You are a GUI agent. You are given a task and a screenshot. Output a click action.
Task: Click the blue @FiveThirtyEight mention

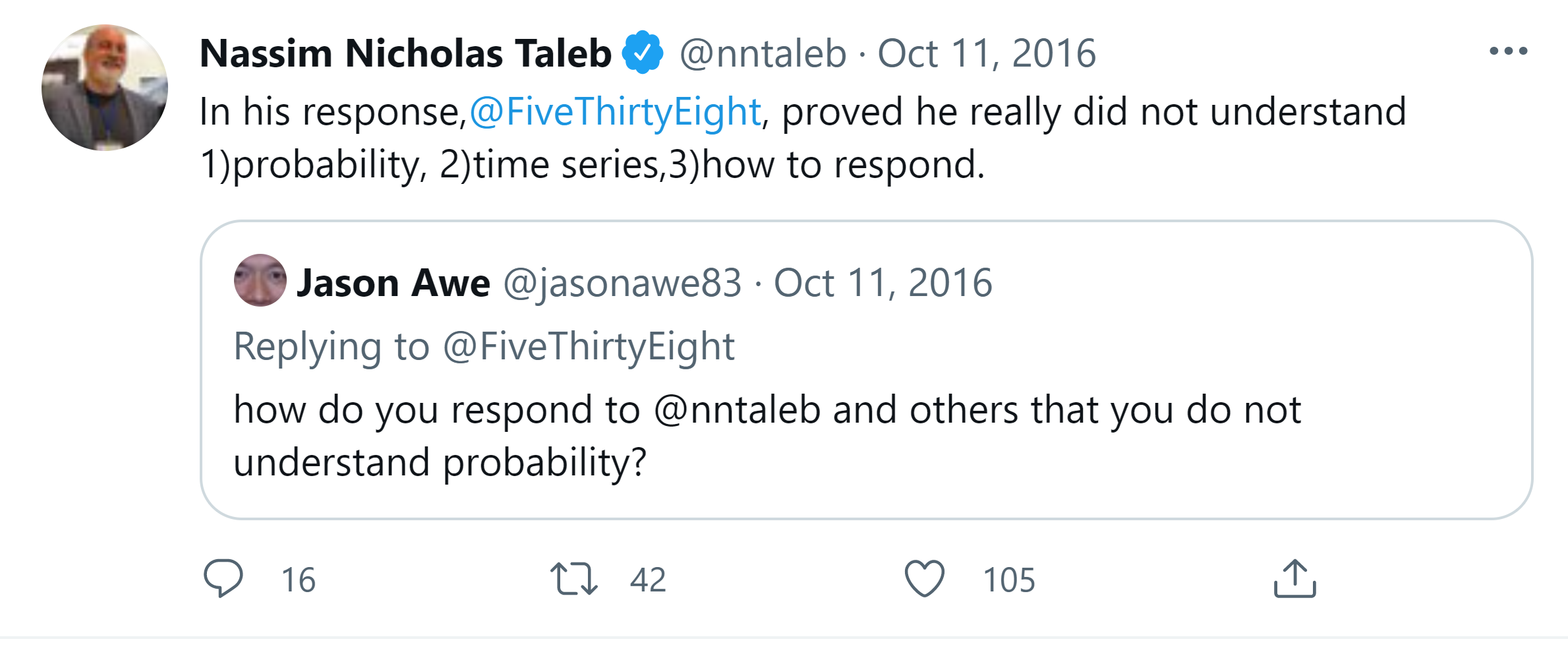point(615,111)
